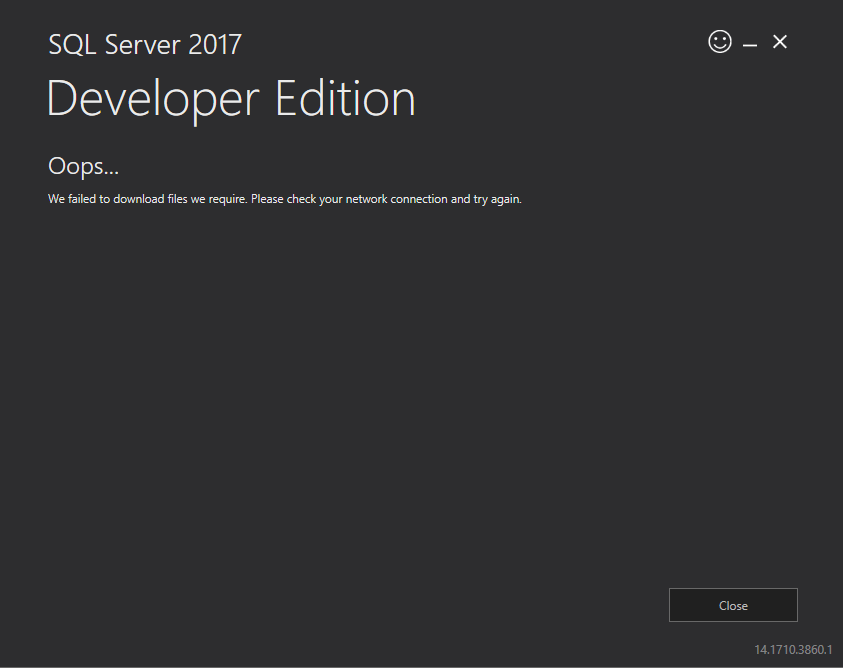Click the emoticon left of the minimize control
The width and height of the screenshot is (843, 668).
pos(720,42)
